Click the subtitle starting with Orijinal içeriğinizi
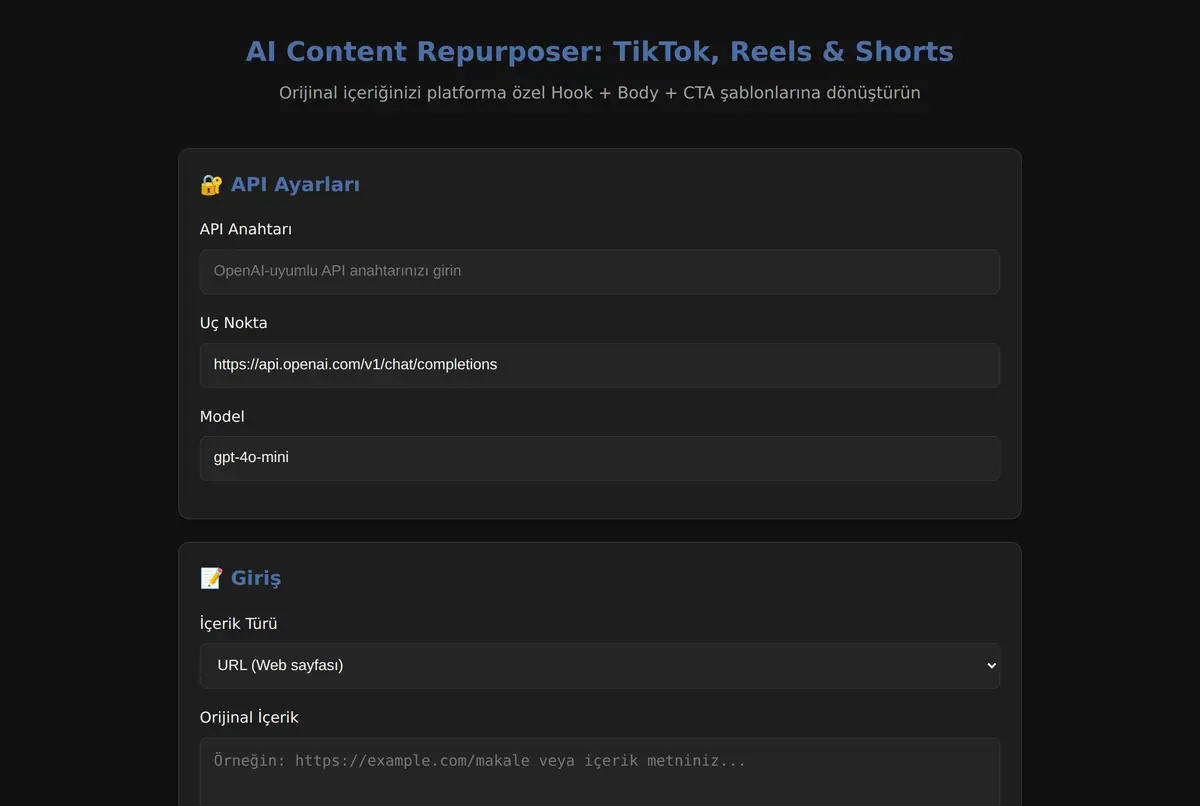Viewport: 1200px width, 806px height. click(x=600, y=93)
